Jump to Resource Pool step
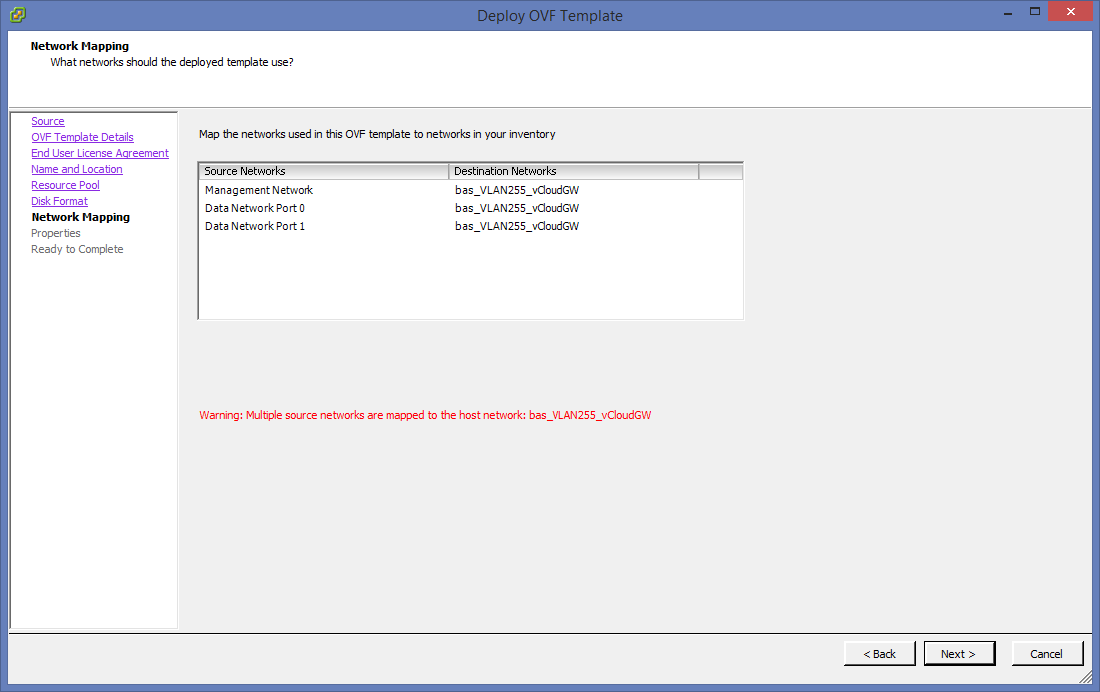The height and width of the screenshot is (692, 1100). (x=65, y=185)
